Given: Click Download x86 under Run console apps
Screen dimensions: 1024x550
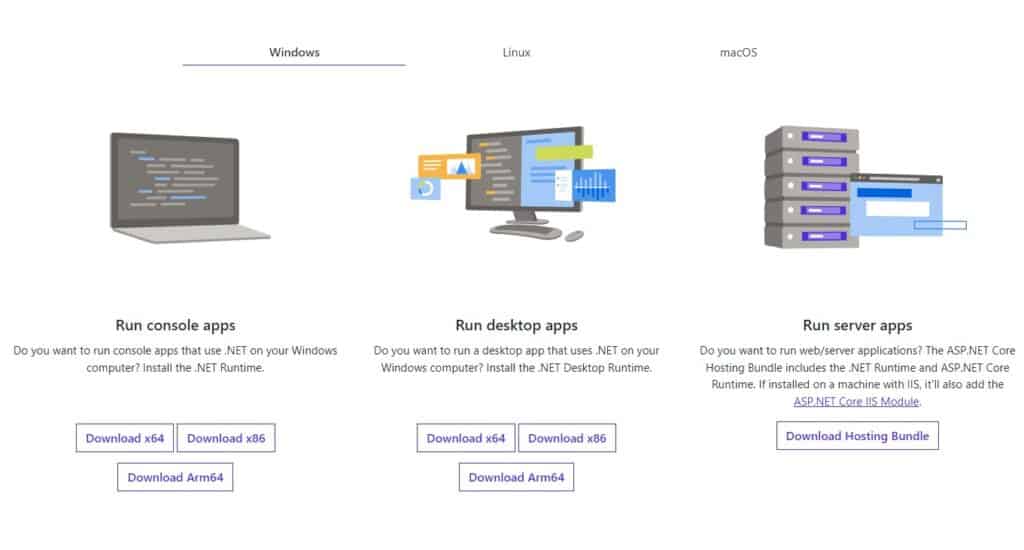Looking at the screenshot, I should click(226, 438).
